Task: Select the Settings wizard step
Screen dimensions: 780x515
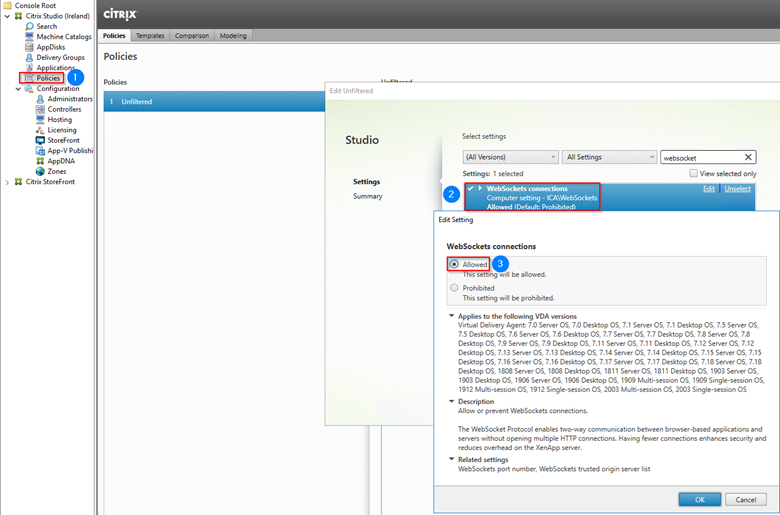Action: click(367, 182)
